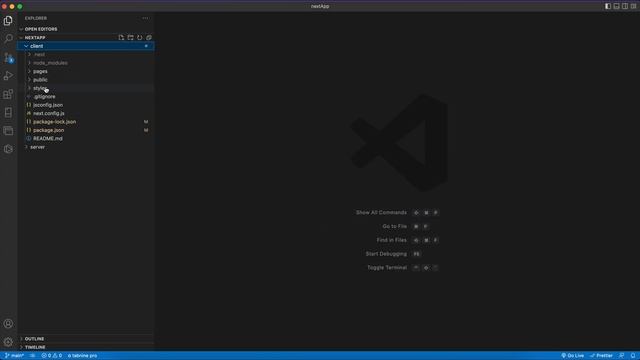This screenshot has height=360, width=640.
Task: Expand the public folder
Action: coord(86,80)
